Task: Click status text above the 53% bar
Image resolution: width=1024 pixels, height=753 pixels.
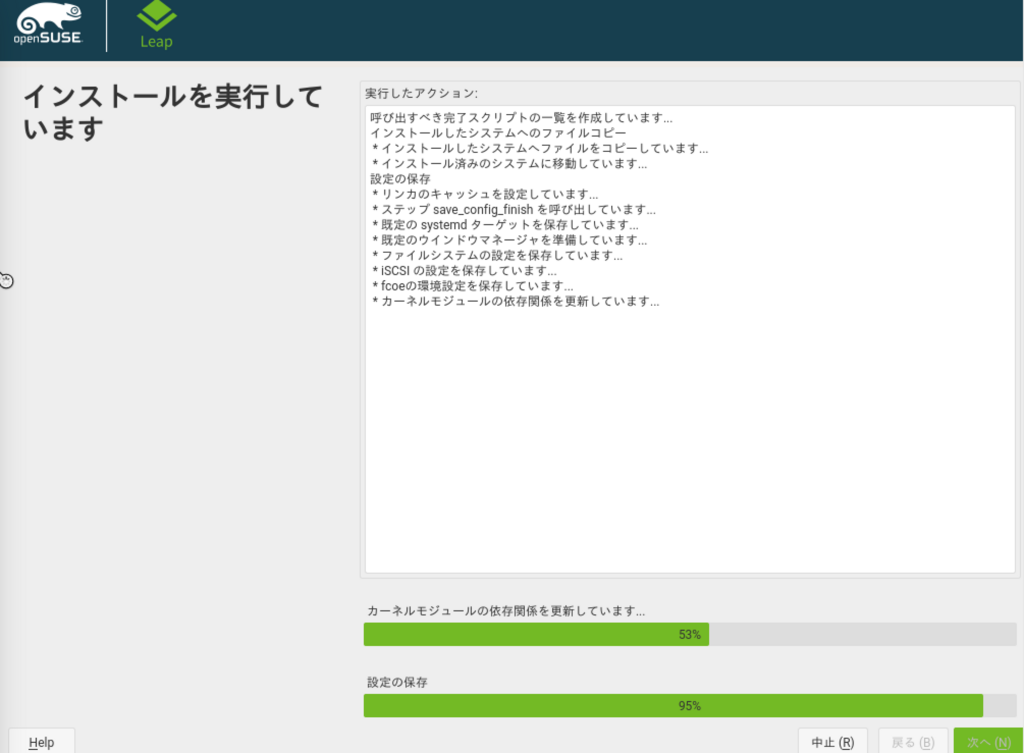Action: pyautogui.click(x=505, y=611)
